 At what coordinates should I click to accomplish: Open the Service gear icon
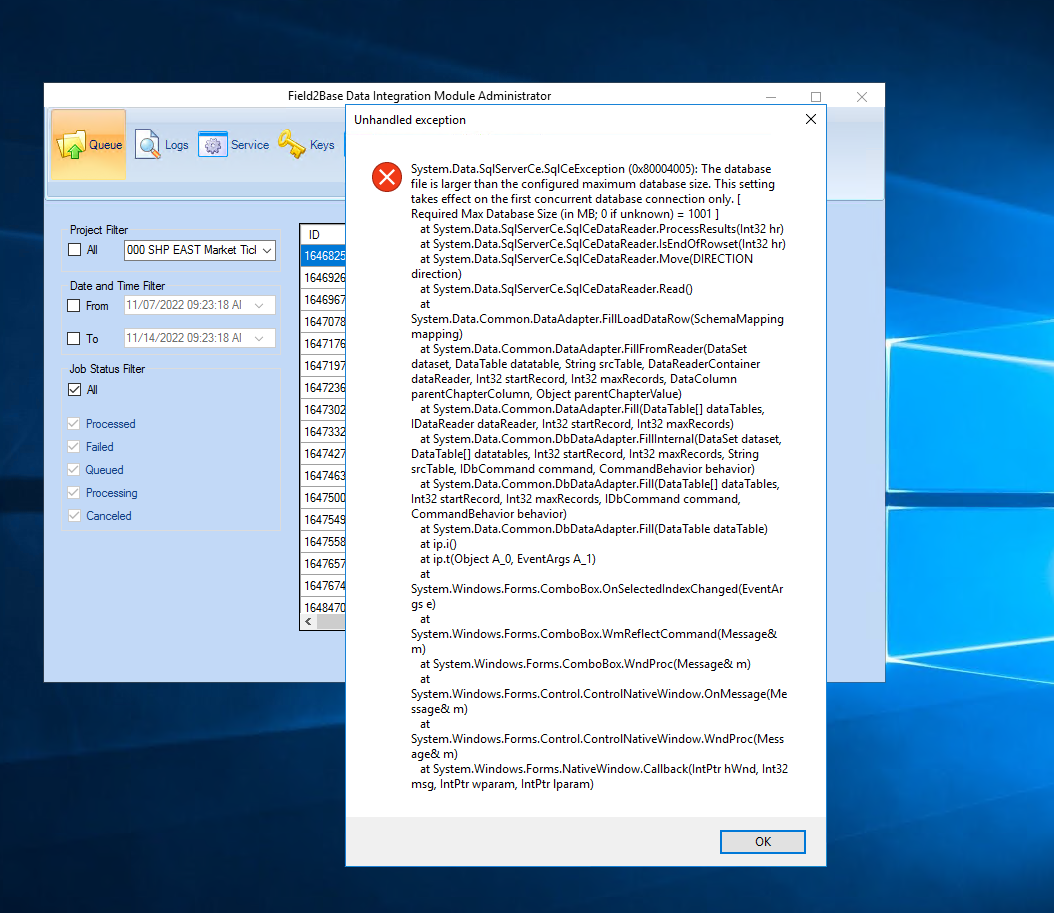[212, 145]
